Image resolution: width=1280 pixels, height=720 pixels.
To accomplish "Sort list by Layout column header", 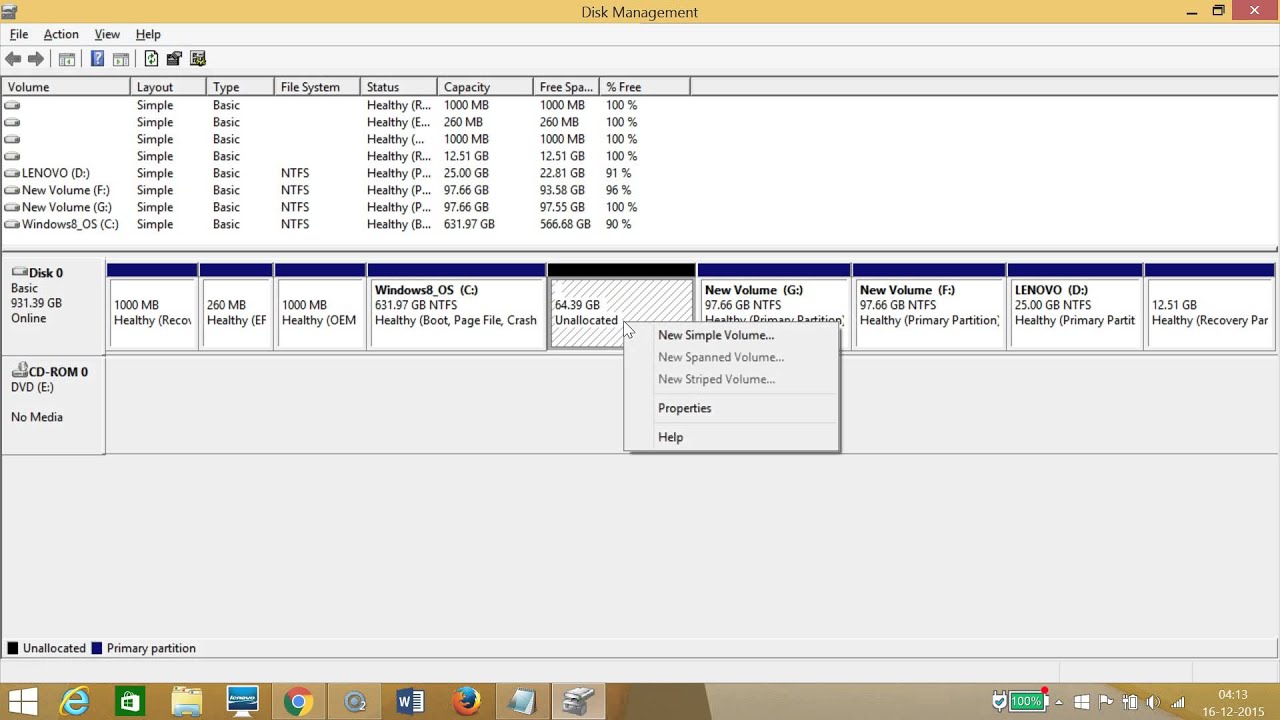I will point(168,87).
